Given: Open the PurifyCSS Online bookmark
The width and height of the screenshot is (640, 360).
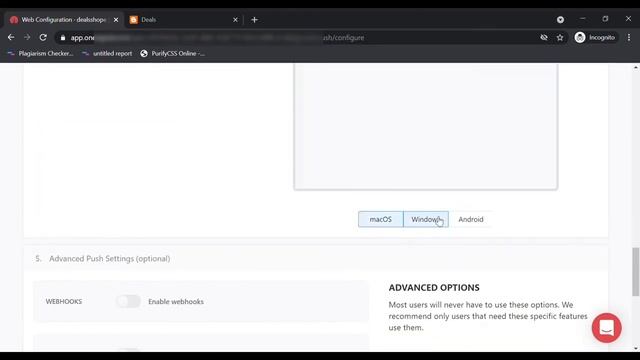Looking at the screenshot, I should [x=172, y=53].
